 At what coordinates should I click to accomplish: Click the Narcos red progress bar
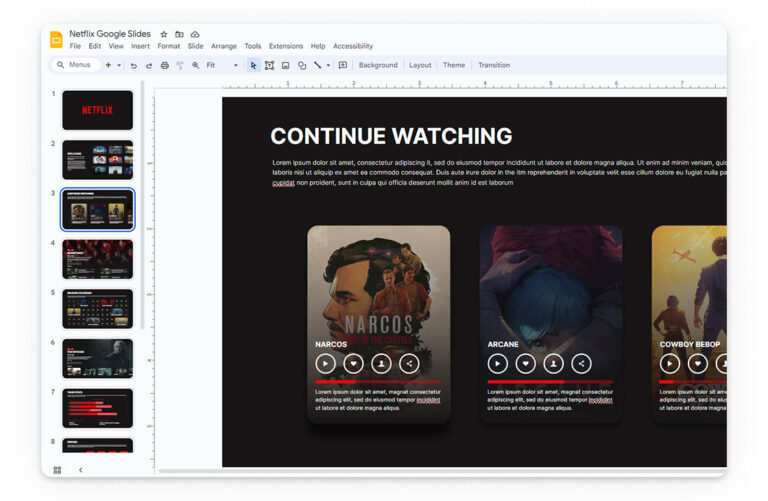pos(378,382)
